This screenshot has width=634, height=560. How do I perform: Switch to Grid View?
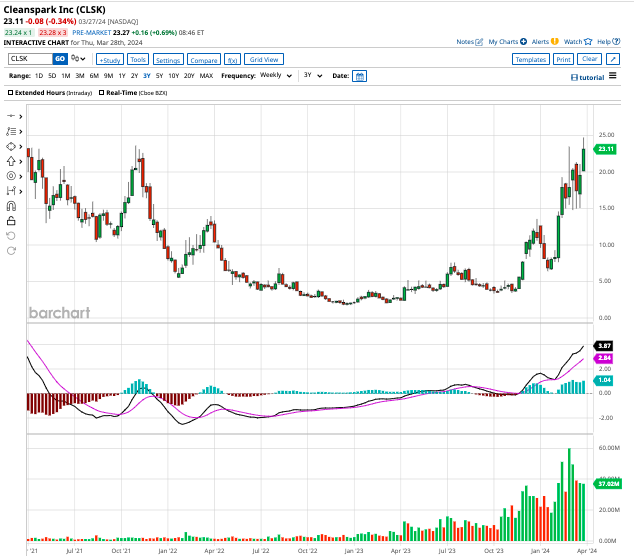point(264,59)
